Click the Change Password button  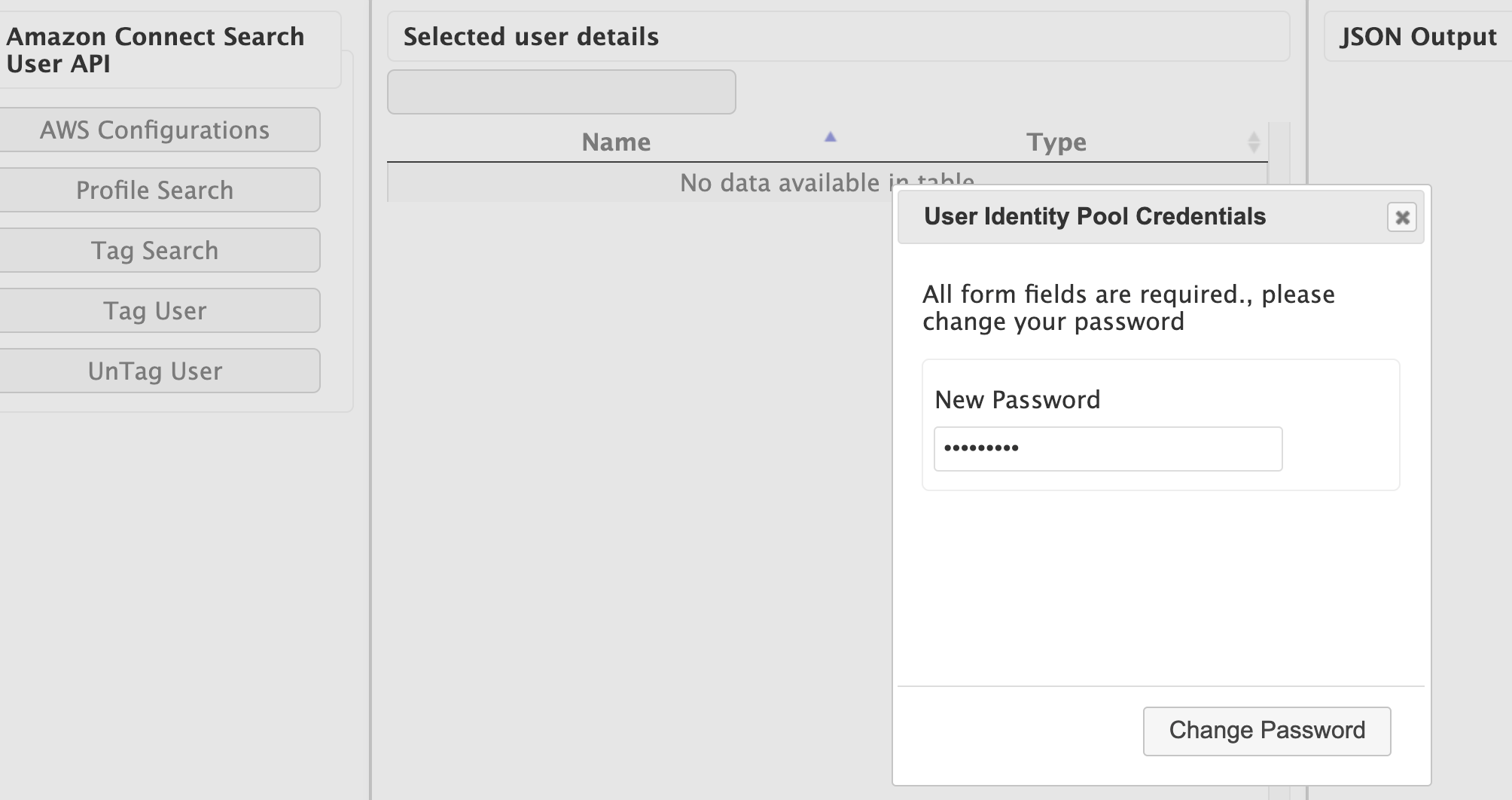coord(1266,730)
